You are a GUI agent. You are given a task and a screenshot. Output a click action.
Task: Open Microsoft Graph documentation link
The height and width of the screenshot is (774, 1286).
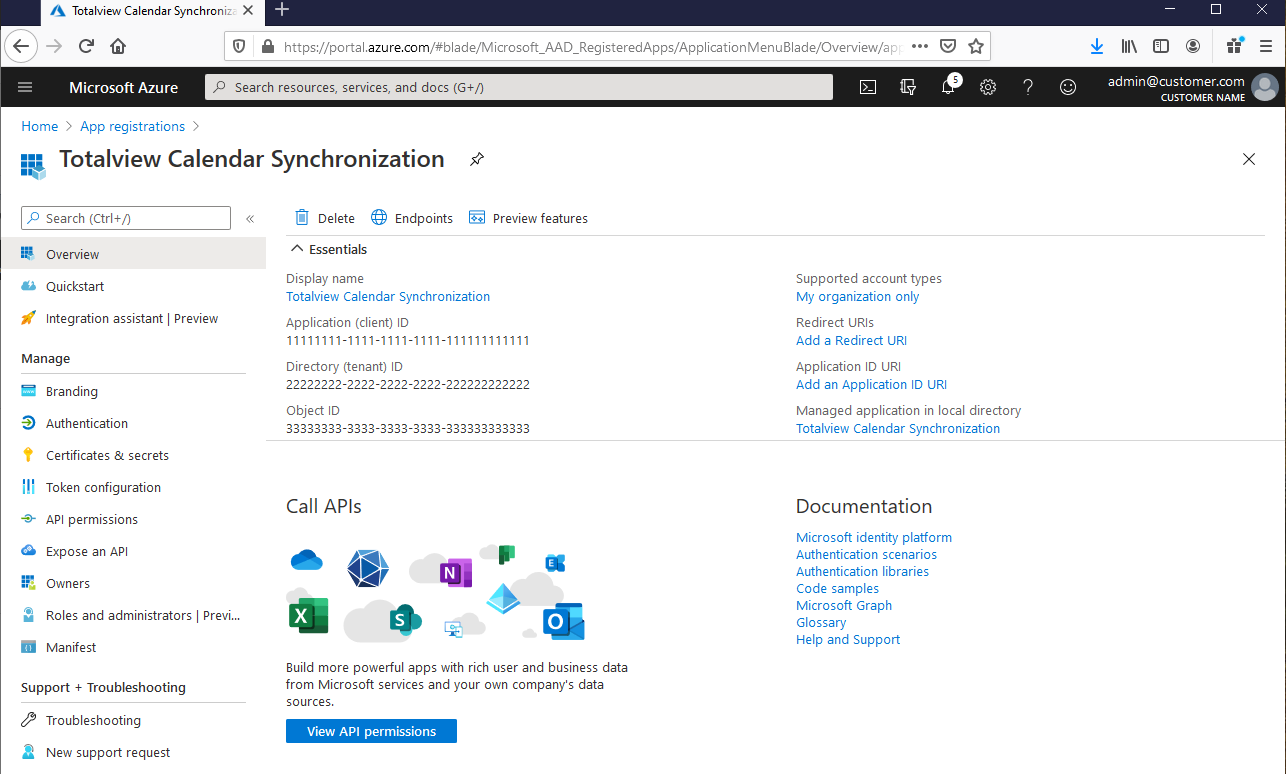point(844,605)
